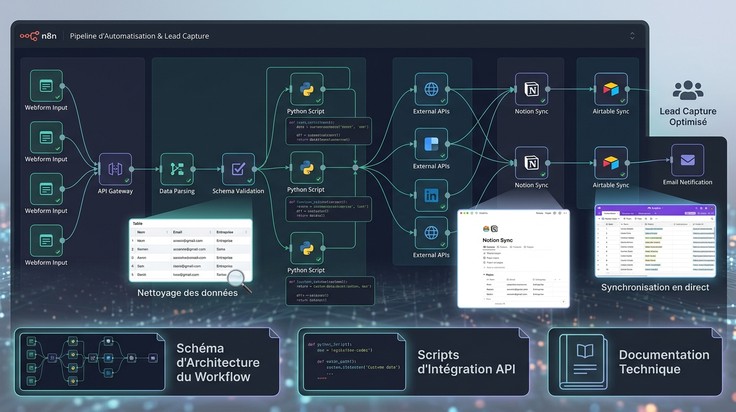The height and width of the screenshot is (412, 736).
Task: Open the lowest globe External APIs node
Action: coord(431,233)
